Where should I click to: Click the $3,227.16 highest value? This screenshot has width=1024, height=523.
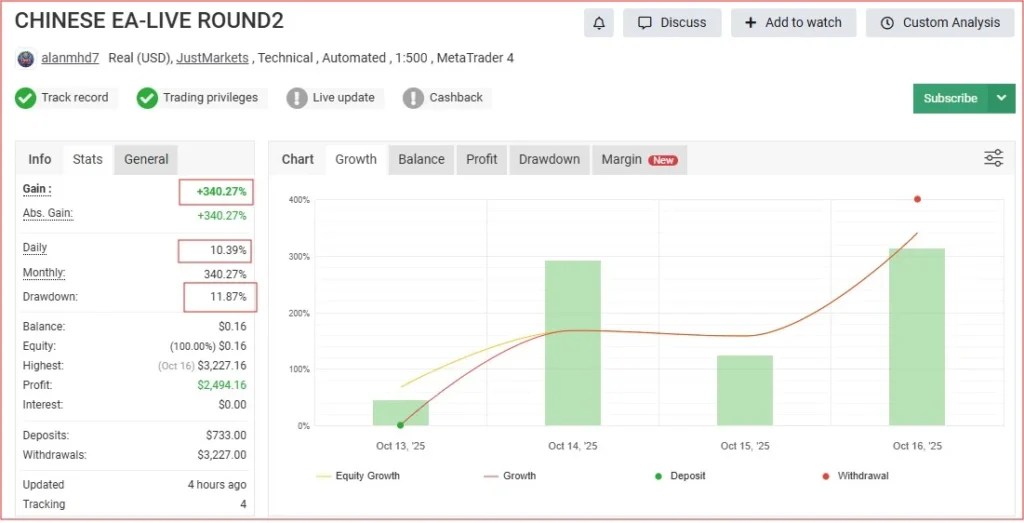(222, 366)
